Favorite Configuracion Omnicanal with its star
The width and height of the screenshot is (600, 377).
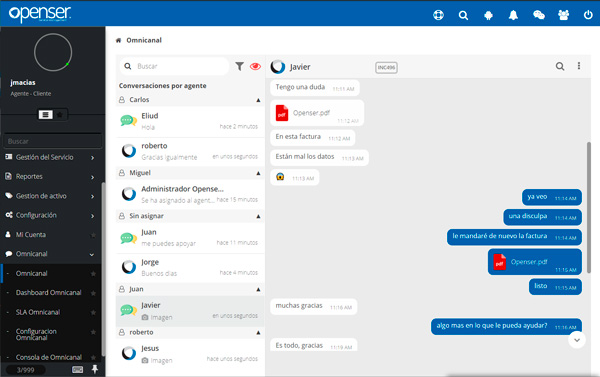coord(93,332)
